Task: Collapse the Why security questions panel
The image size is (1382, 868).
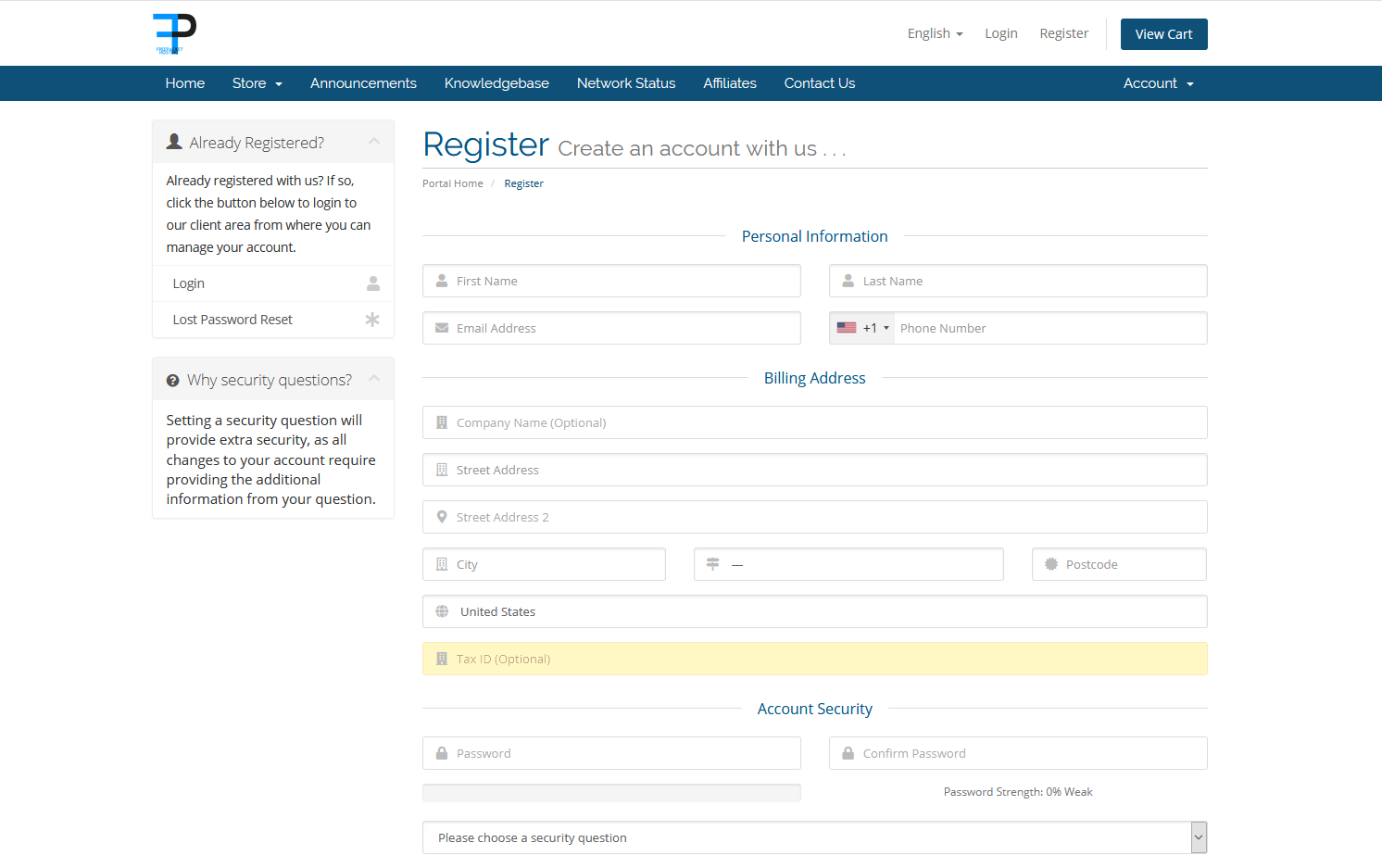Action: click(374, 379)
